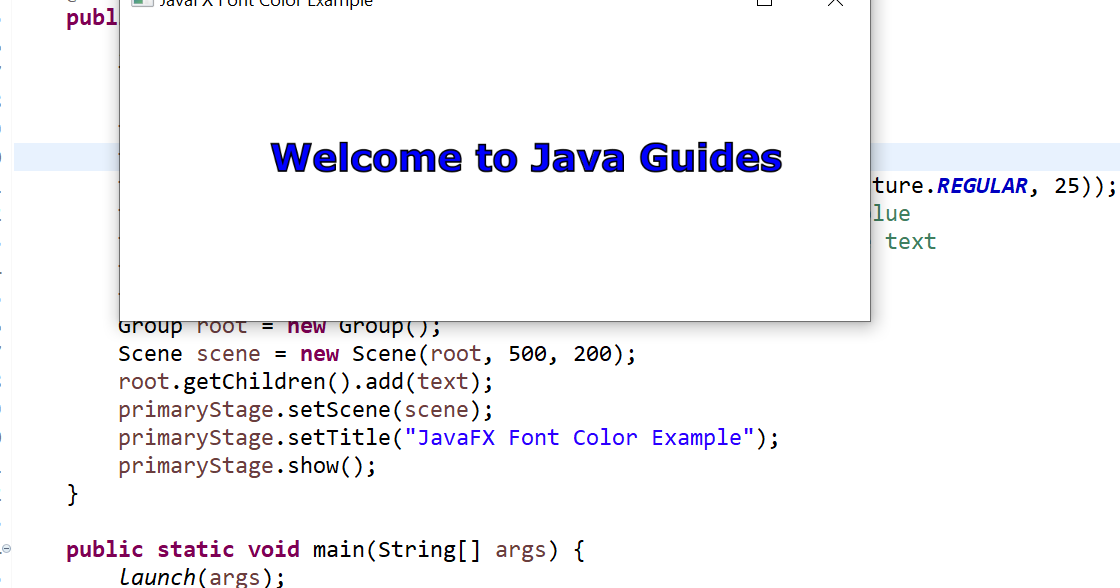Viewport: 1120px width, 588px height.
Task: Click the word REGULAR in the code
Action: (981, 185)
